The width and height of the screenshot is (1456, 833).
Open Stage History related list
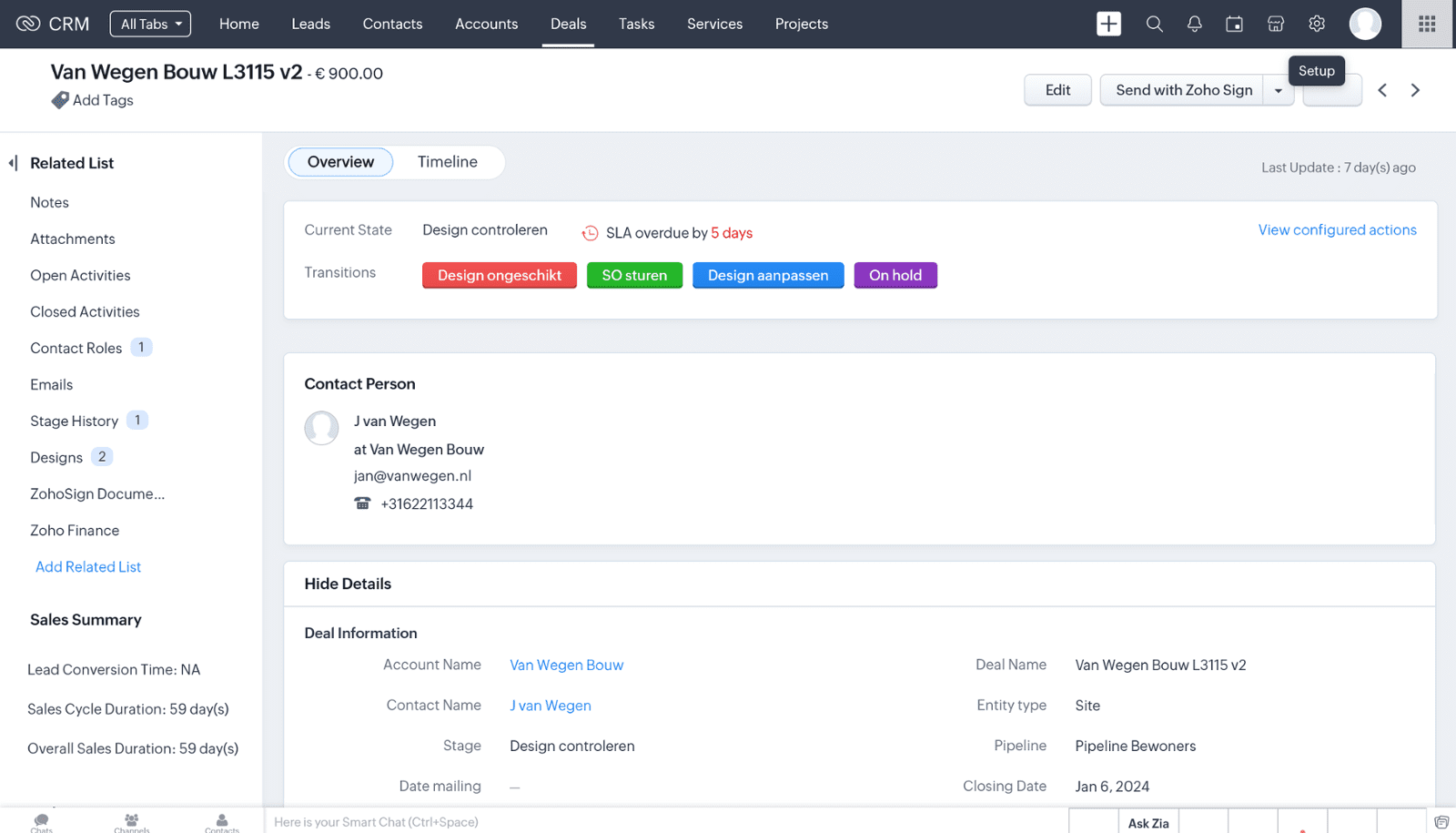pyautogui.click(x=74, y=421)
